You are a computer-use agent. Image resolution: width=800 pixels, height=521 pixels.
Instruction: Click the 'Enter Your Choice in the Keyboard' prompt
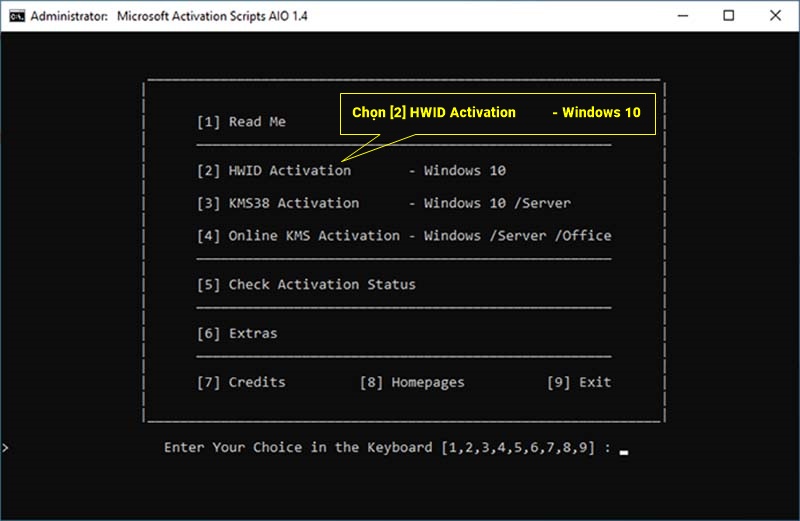pyautogui.click(x=298, y=448)
